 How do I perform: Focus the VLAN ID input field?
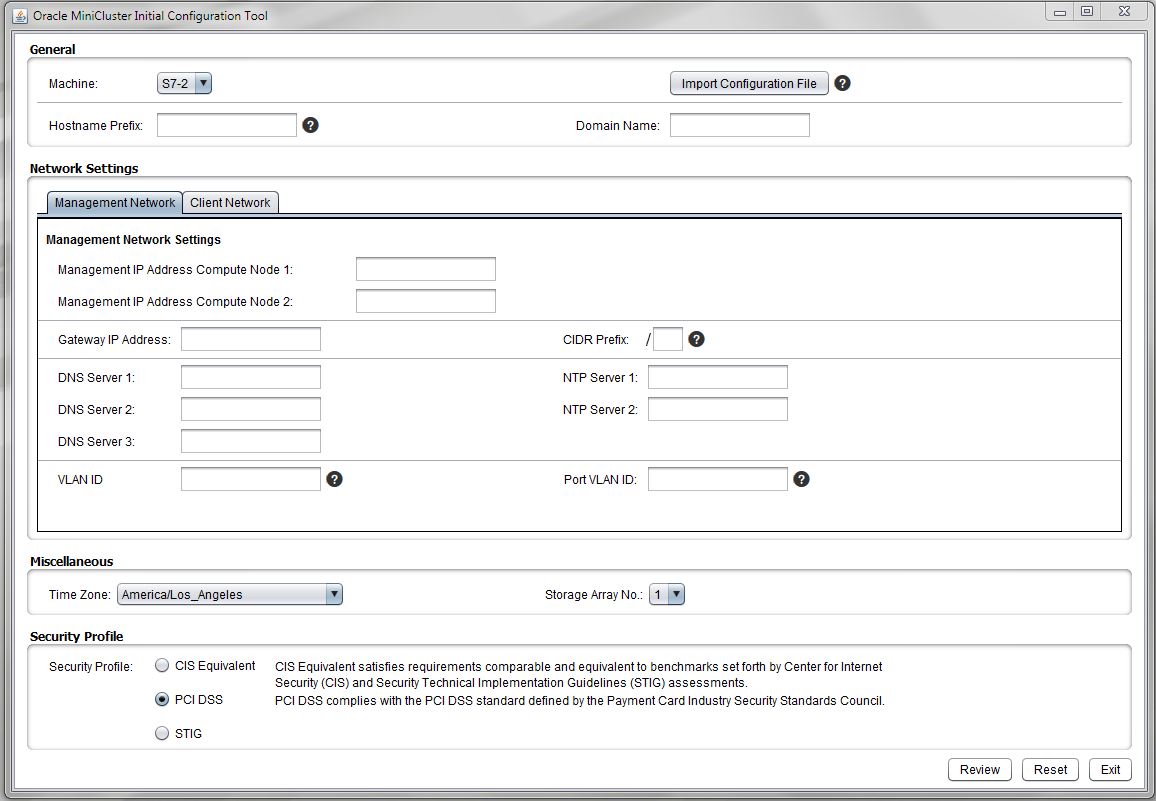click(x=251, y=479)
